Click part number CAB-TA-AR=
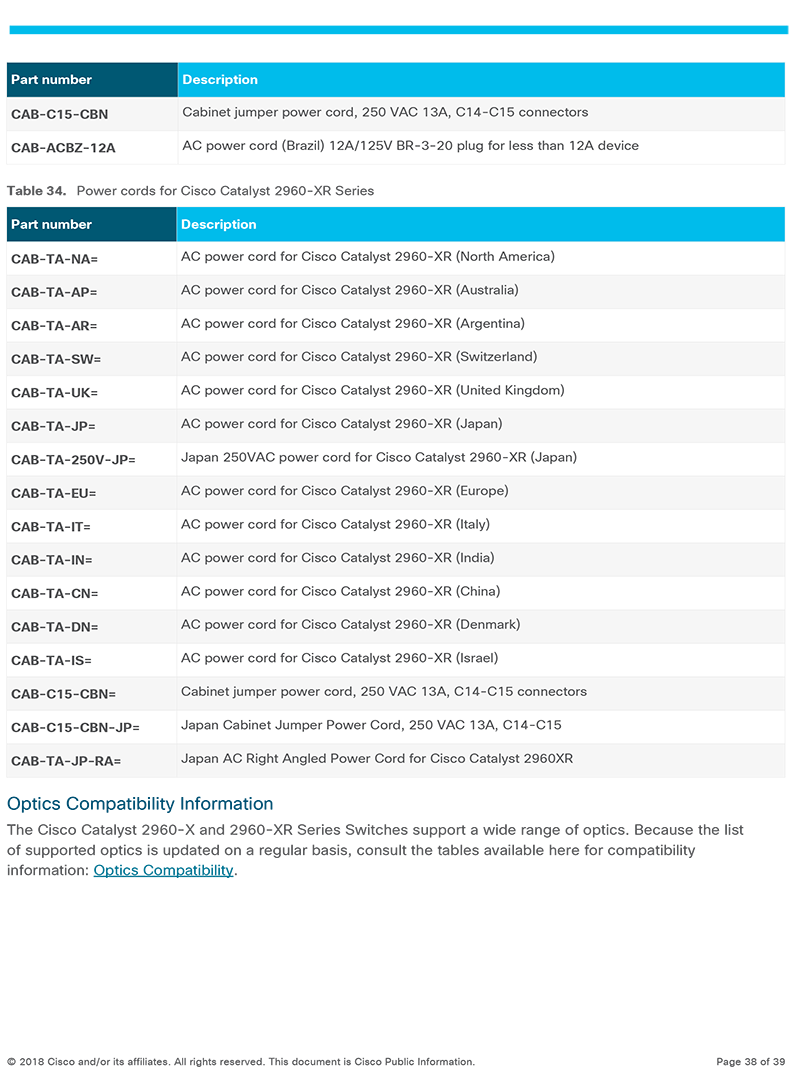 click(54, 326)
